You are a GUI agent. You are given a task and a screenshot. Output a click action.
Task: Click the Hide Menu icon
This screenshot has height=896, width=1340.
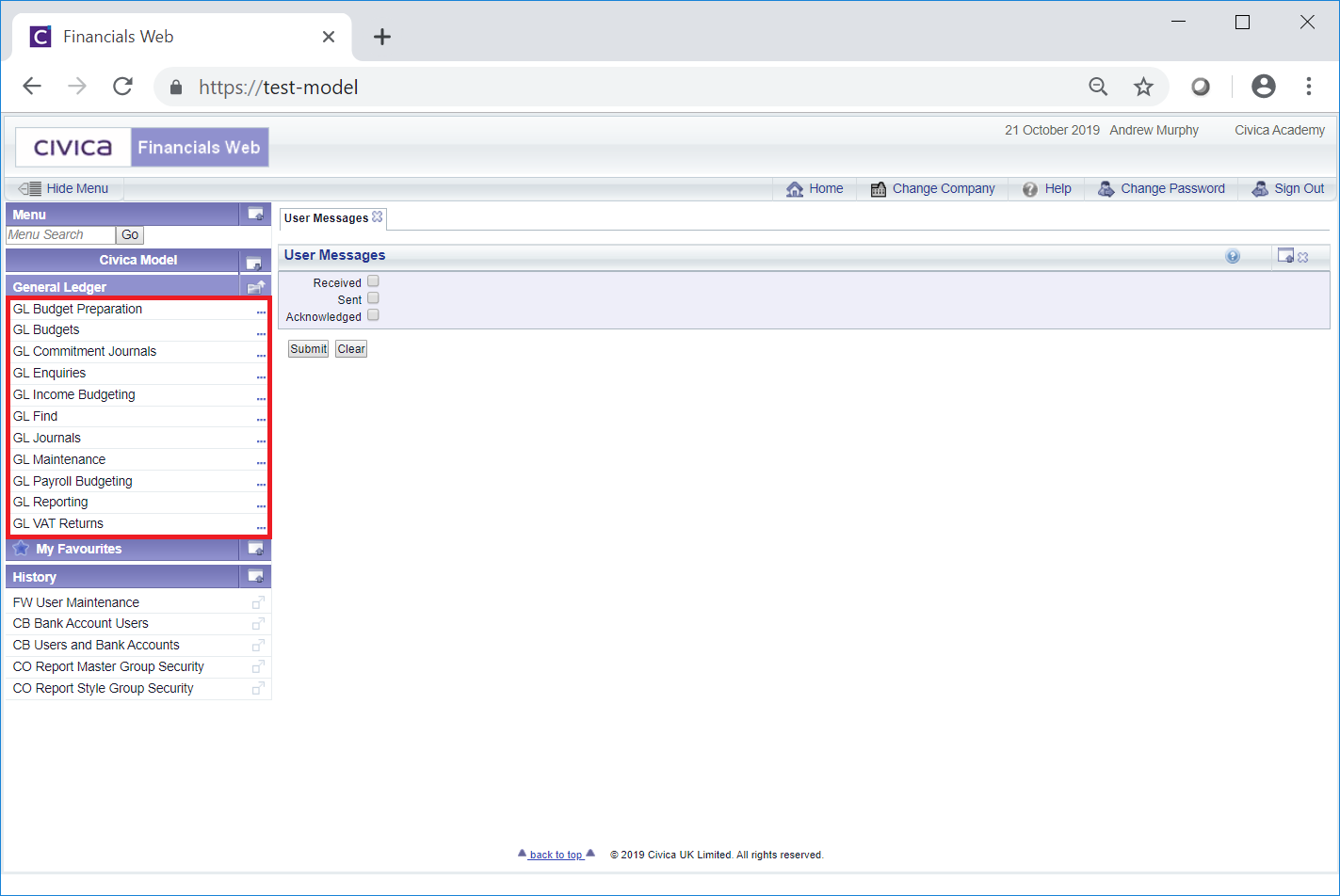point(29,188)
